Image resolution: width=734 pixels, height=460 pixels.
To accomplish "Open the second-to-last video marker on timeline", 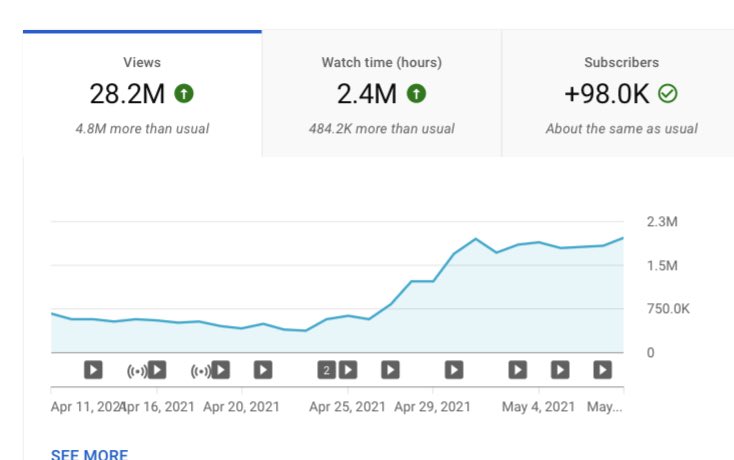I will coord(560,370).
